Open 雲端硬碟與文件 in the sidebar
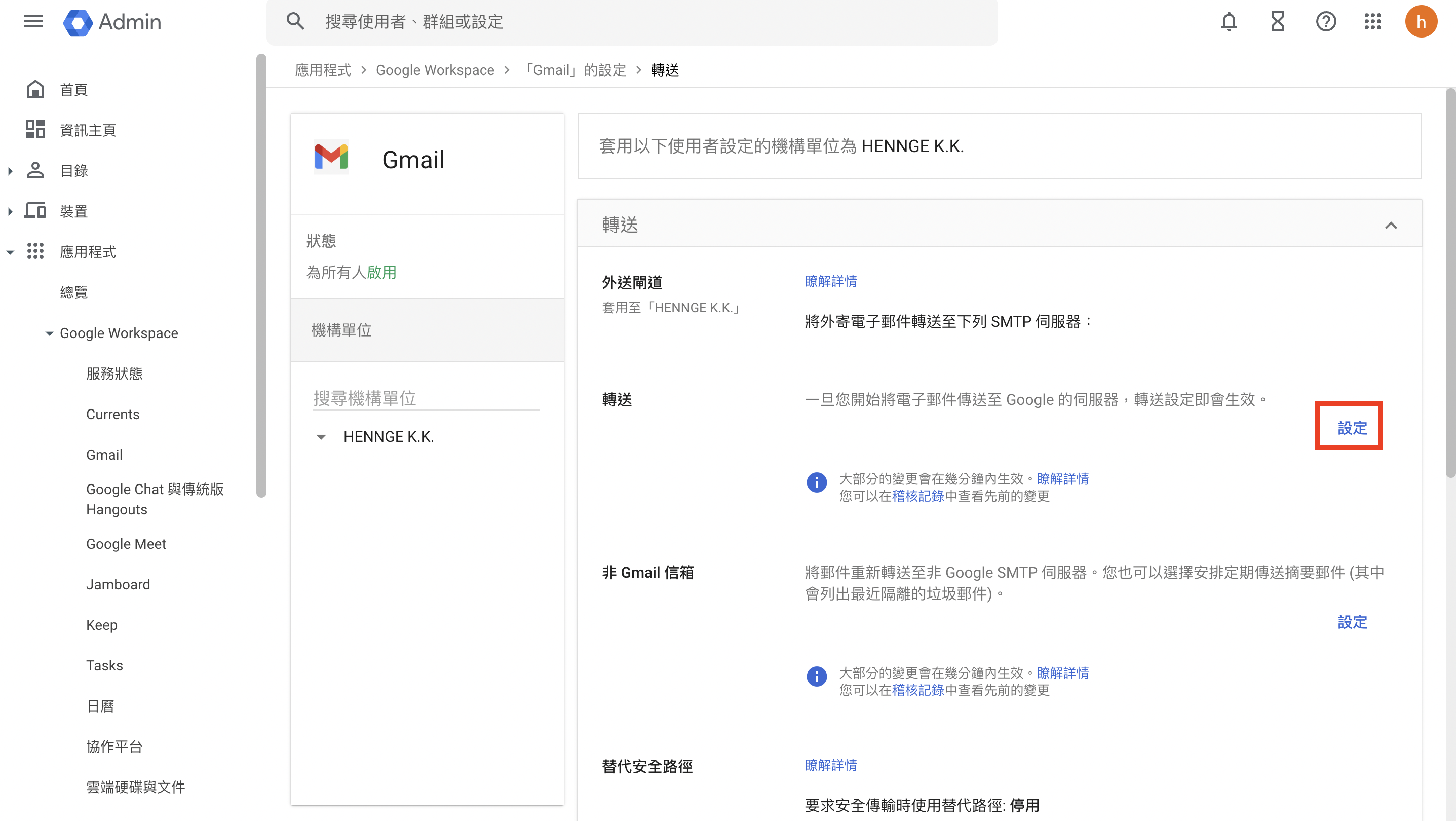 click(x=136, y=787)
